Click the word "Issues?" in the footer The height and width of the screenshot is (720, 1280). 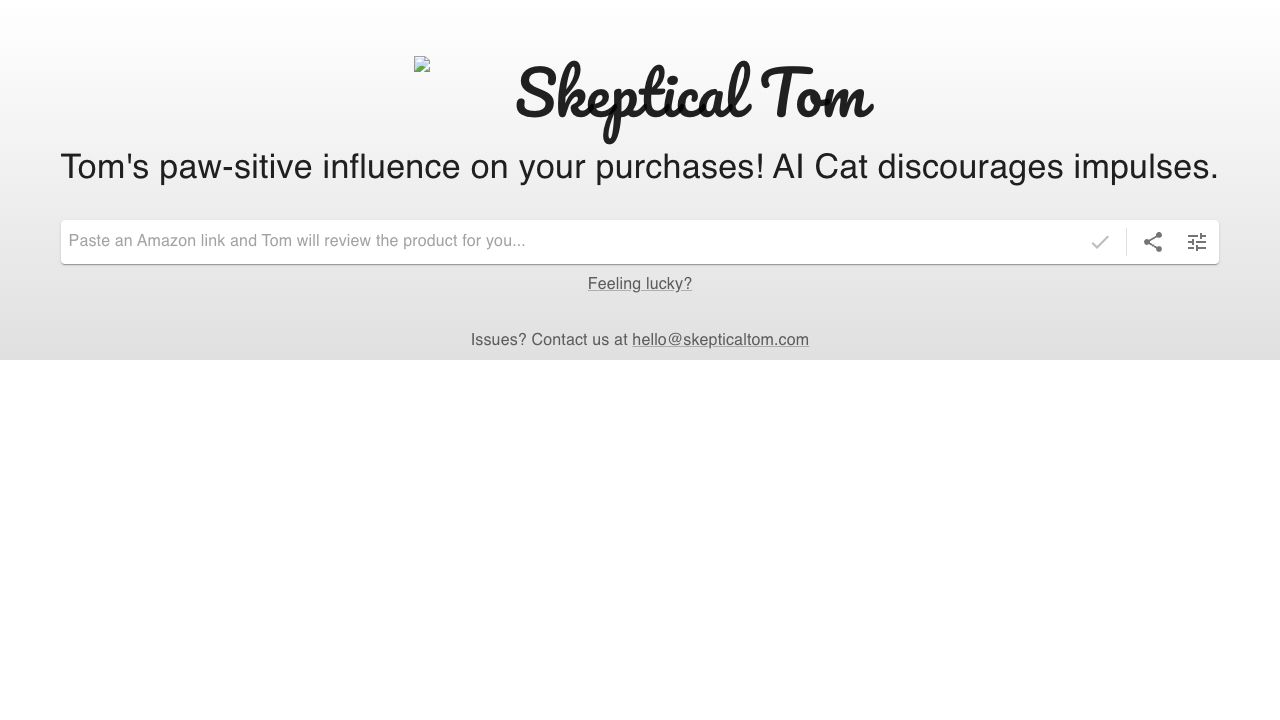[x=498, y=340]
